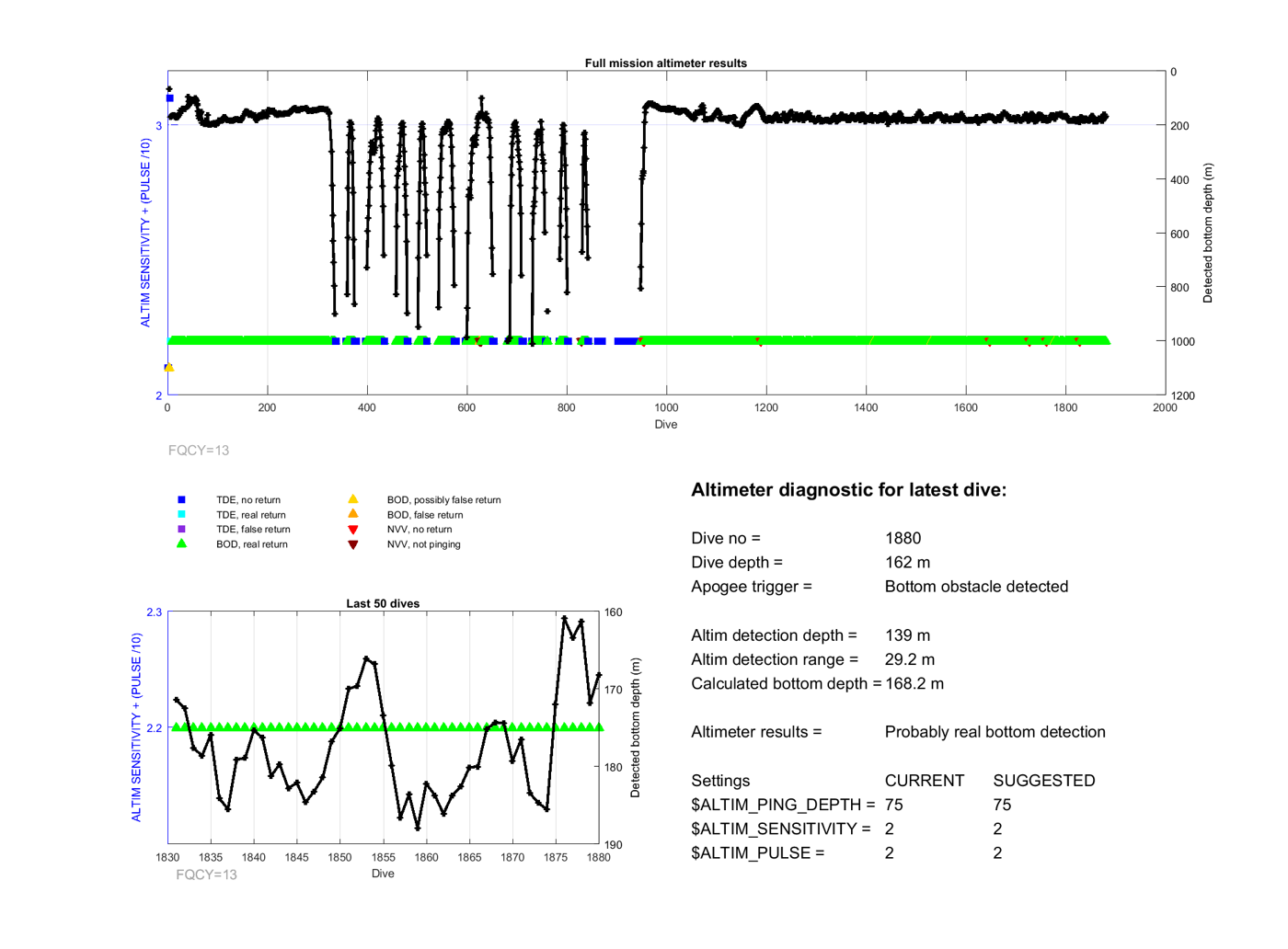
Task: Click the top chart's 'Detected bottom depth (m)' label
Action: click(x=1208, y=234)
